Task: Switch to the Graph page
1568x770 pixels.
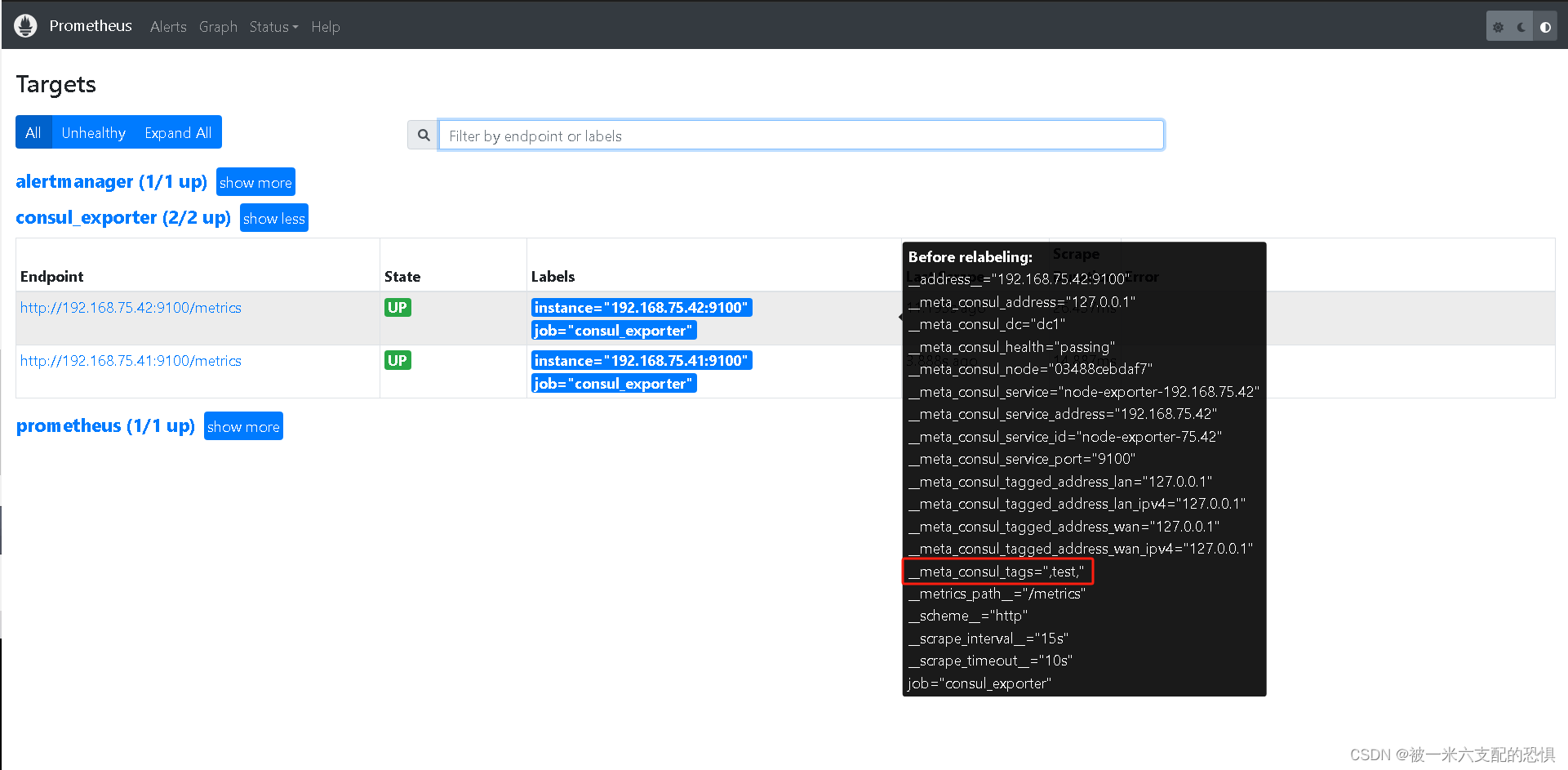Action: click(x=218, y=26)
